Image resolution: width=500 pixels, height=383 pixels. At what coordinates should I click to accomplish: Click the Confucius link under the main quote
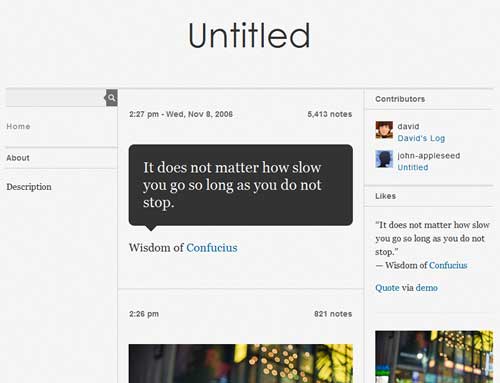tap(212, 248)
